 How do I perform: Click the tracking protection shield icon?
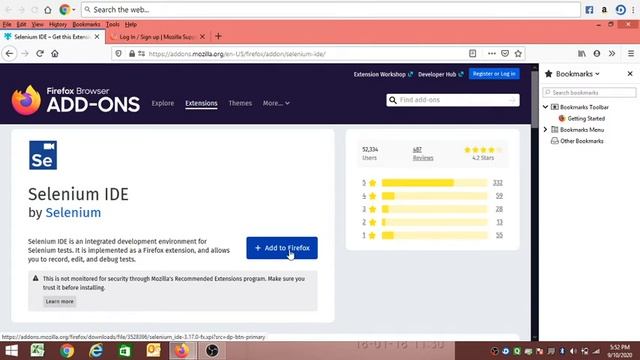tap(118, 53)
